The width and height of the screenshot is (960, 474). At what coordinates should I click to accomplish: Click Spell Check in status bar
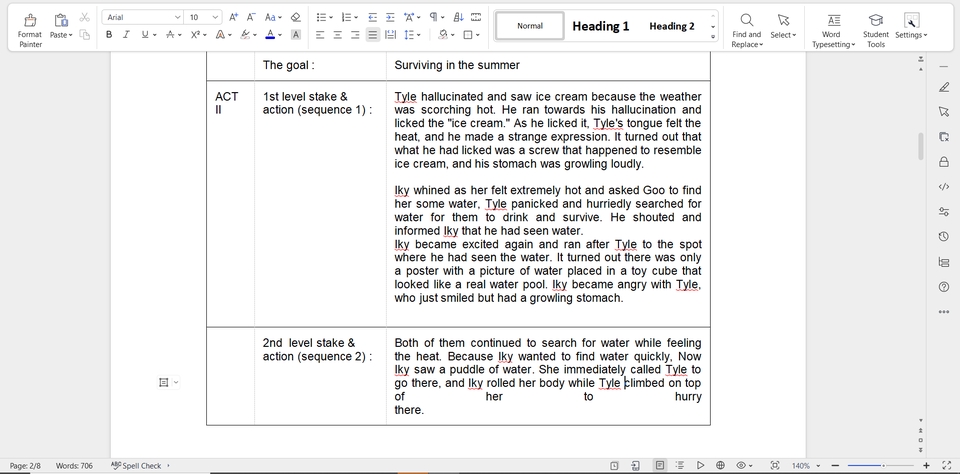tap(137, 465)
